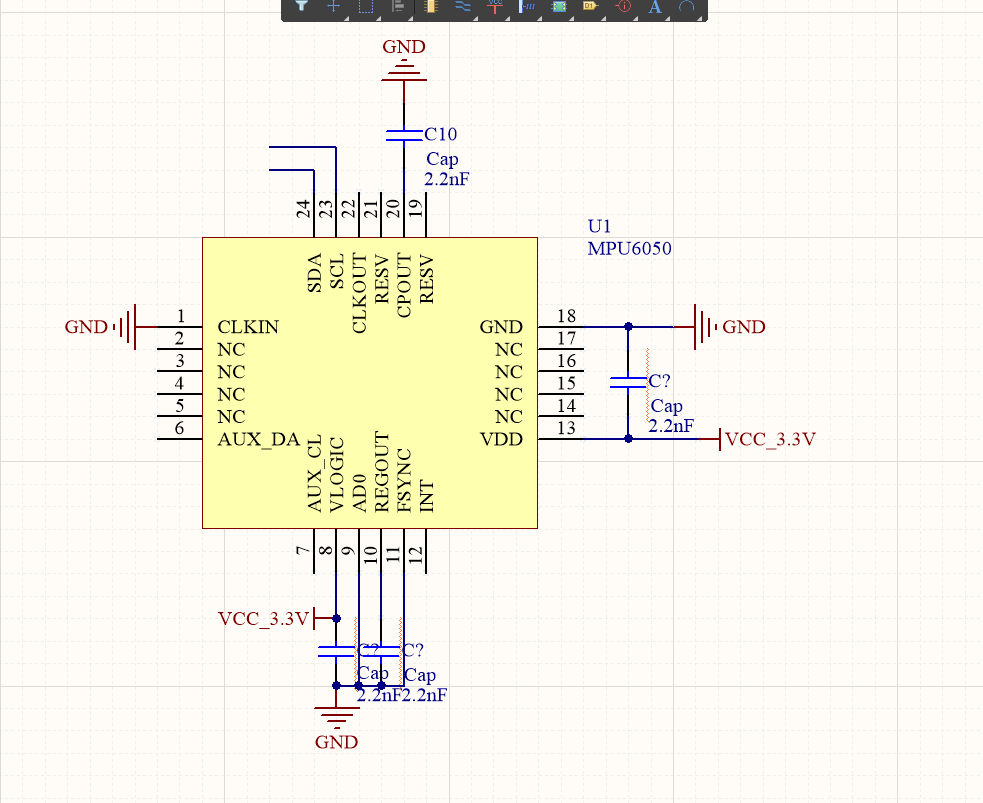Select VCC_3.3V port on pin 13 wire
The height and width of the screenshot is (803, 983).
pyautogui.click(x=757, y=439)
